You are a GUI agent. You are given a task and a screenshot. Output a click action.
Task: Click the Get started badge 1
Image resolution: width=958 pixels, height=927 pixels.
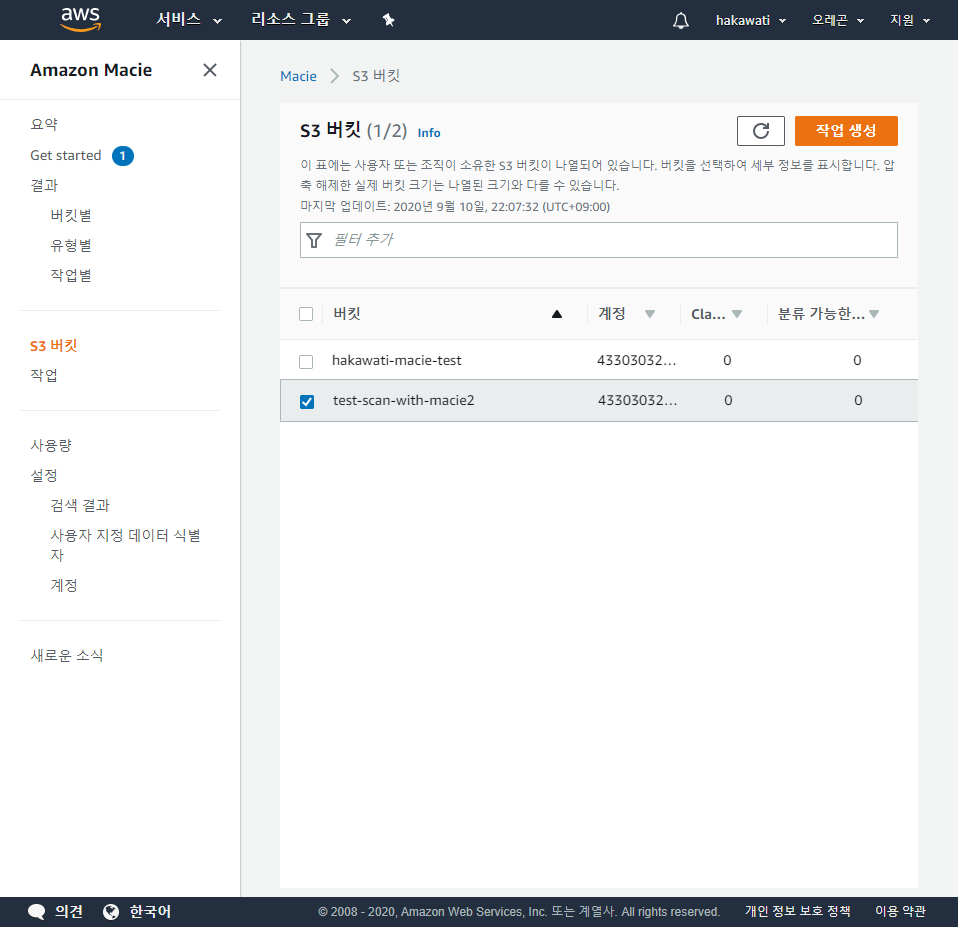click(123, 156)
